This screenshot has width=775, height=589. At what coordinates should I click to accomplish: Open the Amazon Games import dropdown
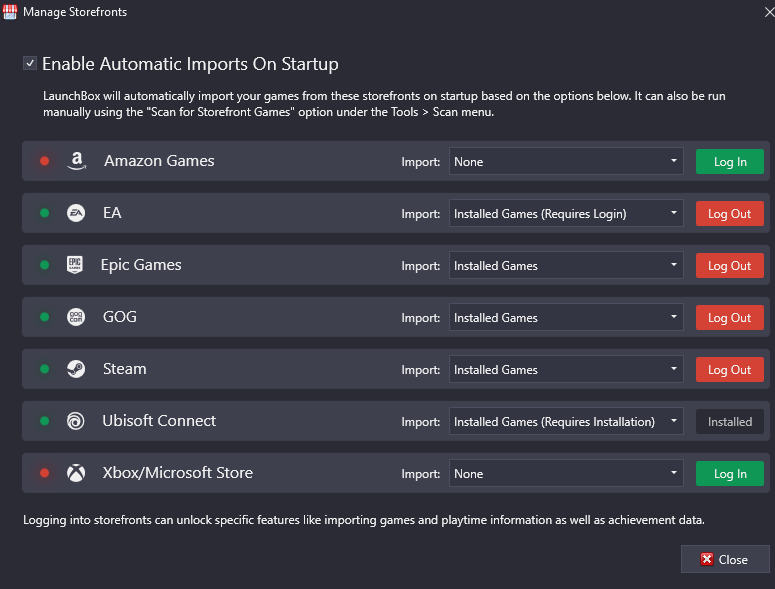tap(566, 161)
